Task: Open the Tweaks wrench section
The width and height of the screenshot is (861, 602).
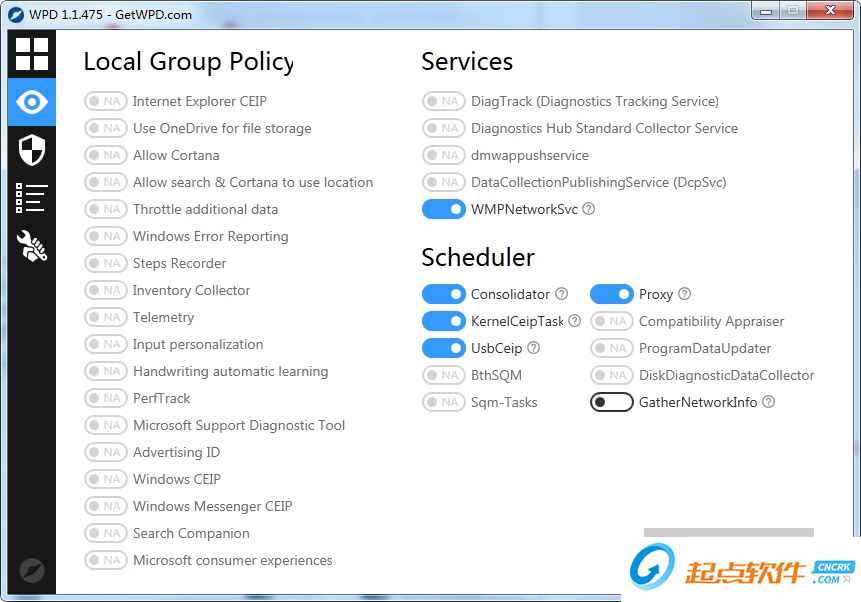Action: tap(32, 246)
